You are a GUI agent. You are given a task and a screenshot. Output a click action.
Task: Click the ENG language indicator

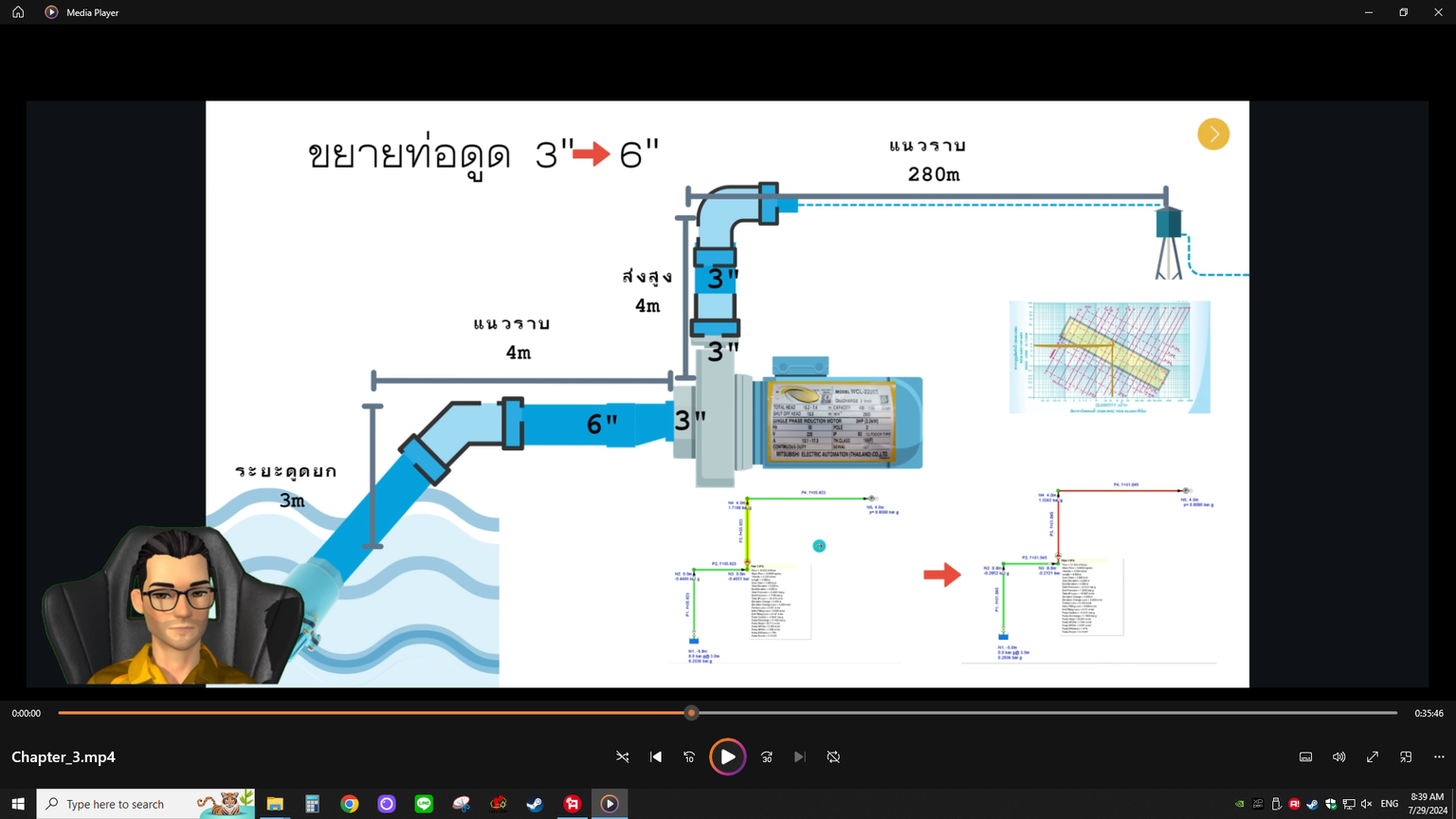1389,804
